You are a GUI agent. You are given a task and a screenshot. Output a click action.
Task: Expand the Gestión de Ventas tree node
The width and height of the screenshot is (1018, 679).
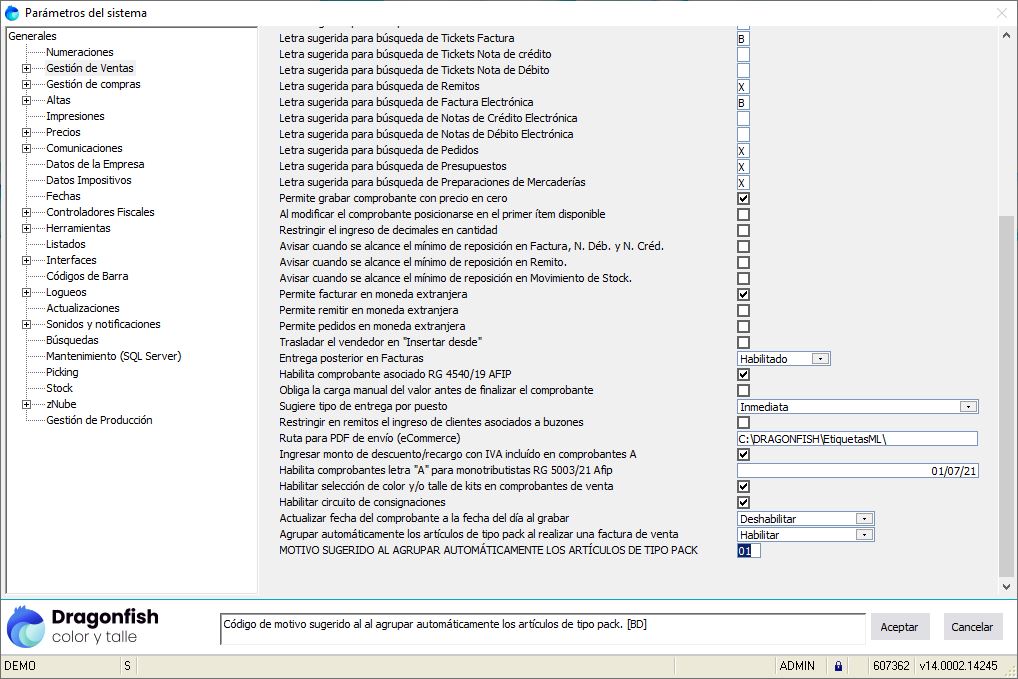26,69
